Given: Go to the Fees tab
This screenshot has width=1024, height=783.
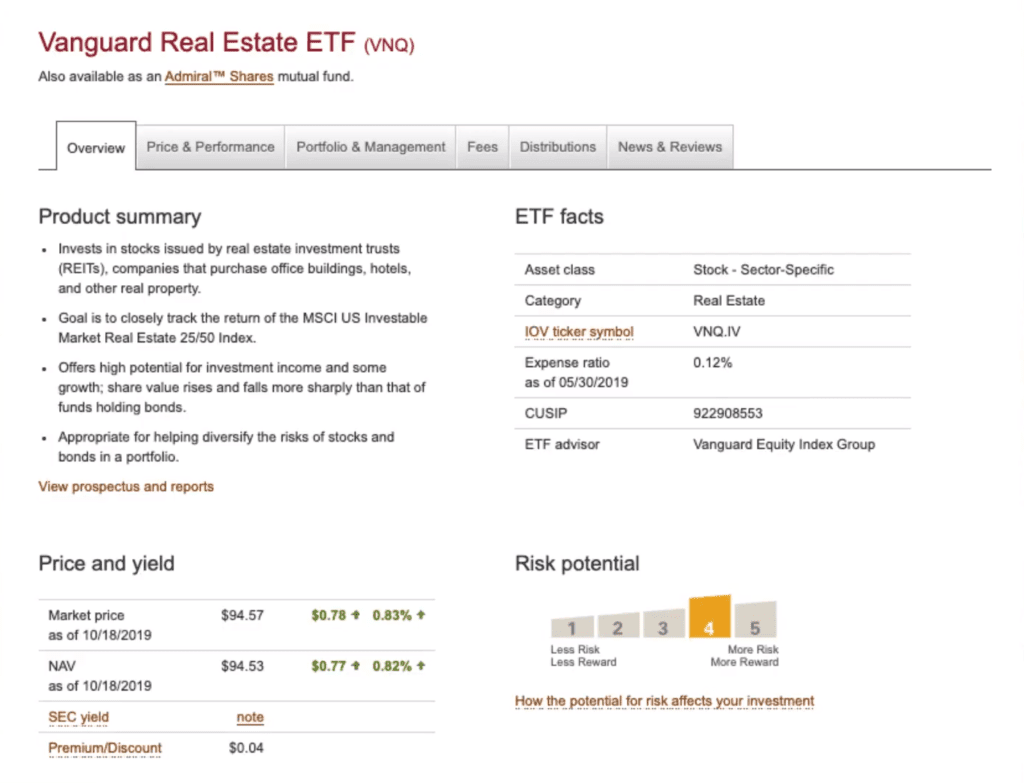Looking at the screenshot, I should (x=482, y=147).
